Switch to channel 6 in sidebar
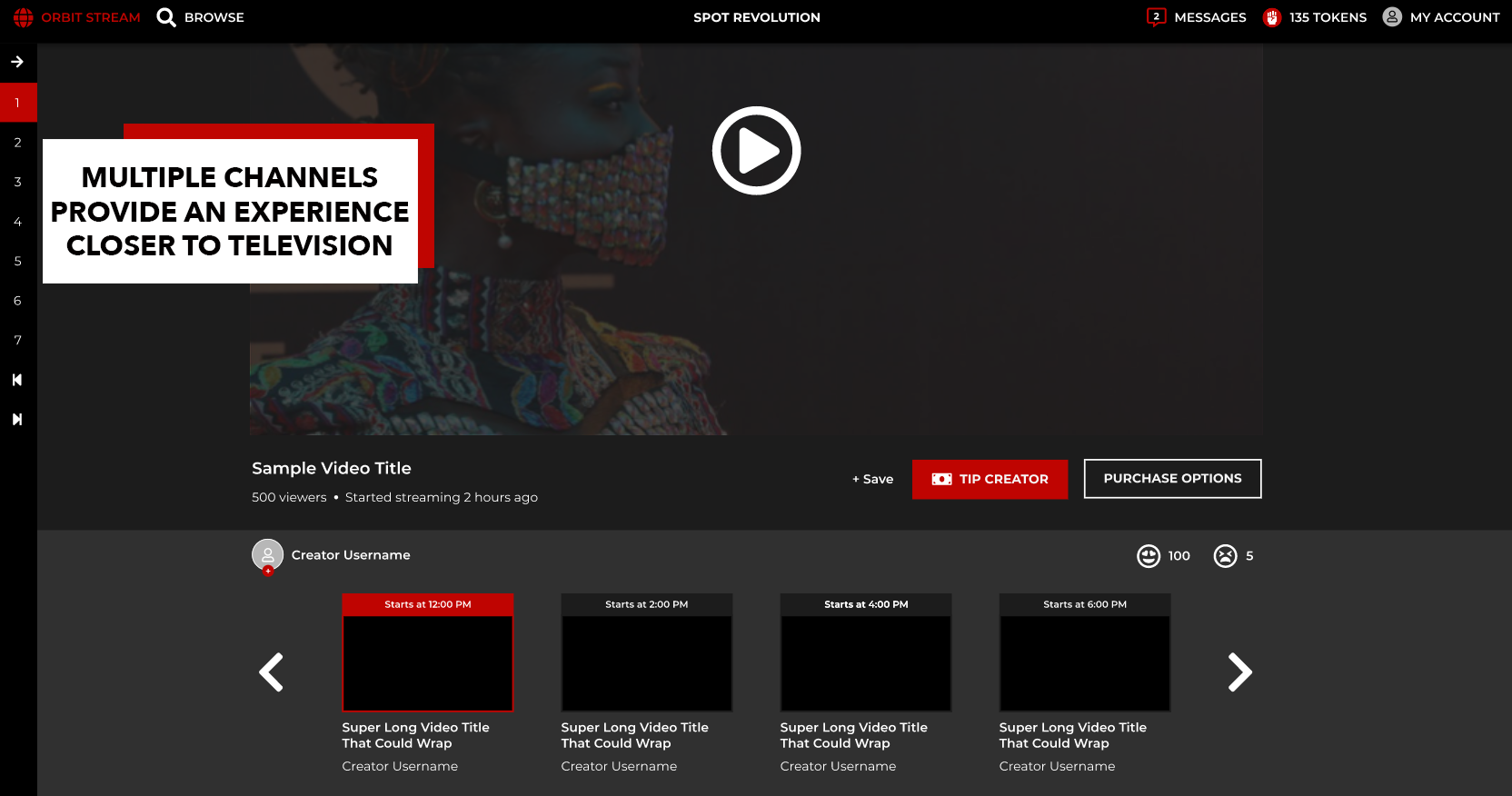1512x796 pixels. [18, 301]
